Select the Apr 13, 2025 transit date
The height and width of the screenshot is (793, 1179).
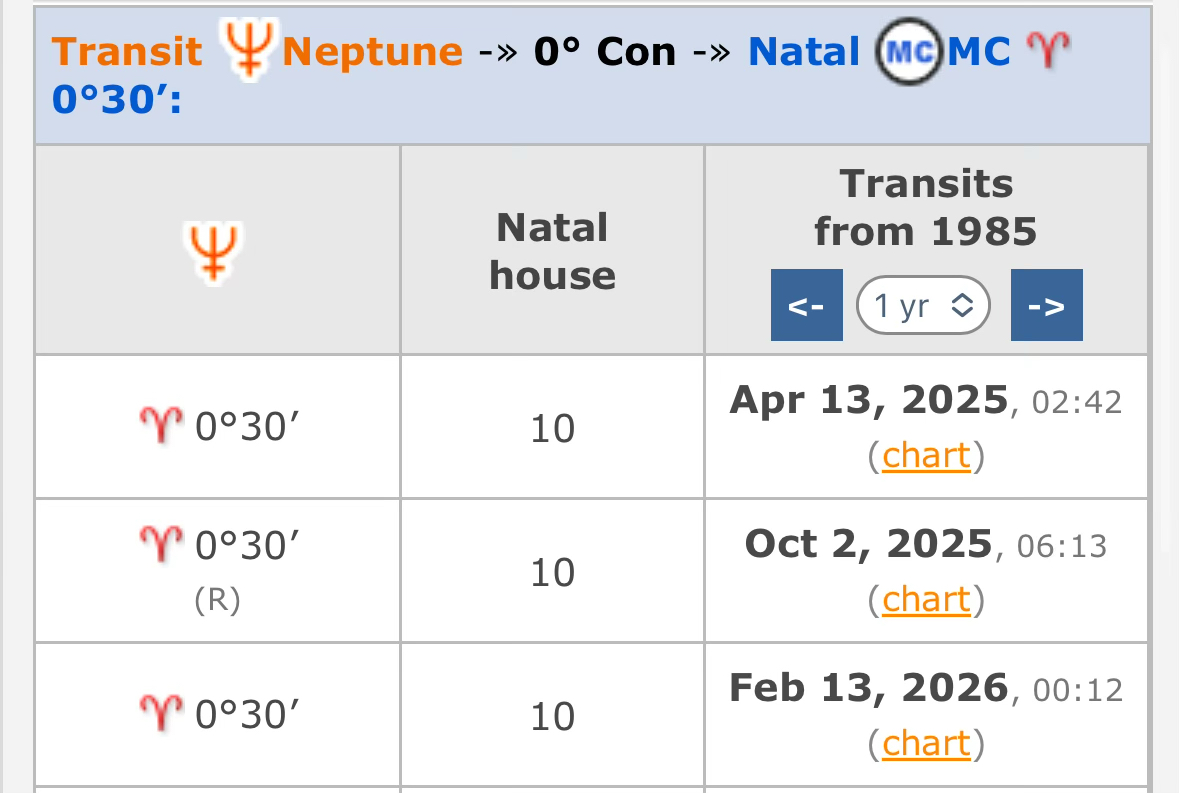coord(869,400)
